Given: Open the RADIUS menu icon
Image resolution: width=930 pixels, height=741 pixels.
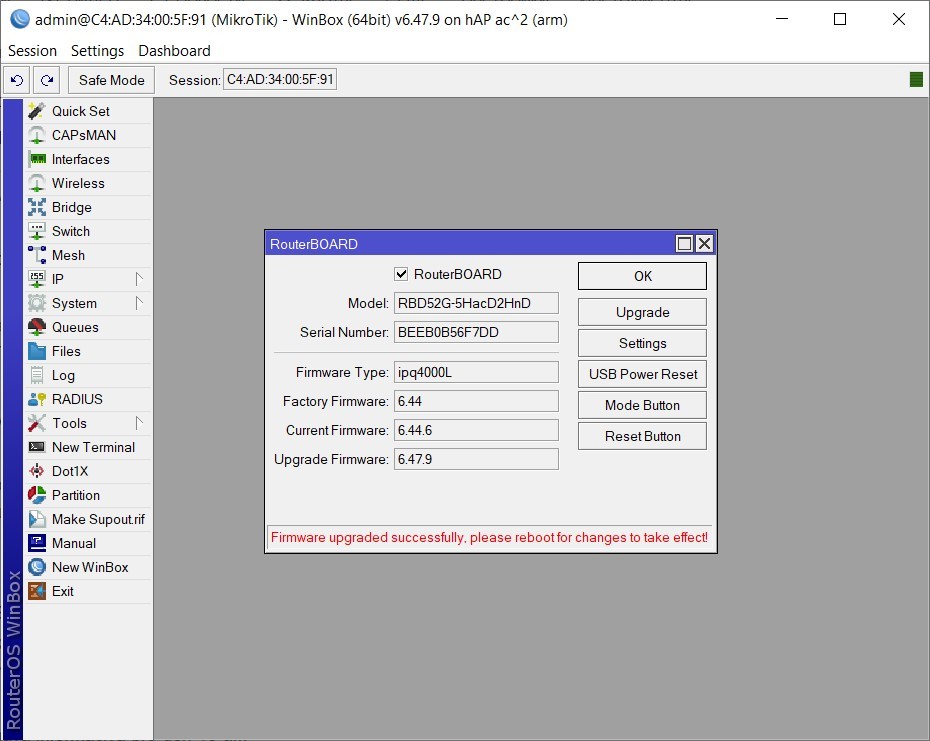Looking at the screenshot, I should point(37,399).
